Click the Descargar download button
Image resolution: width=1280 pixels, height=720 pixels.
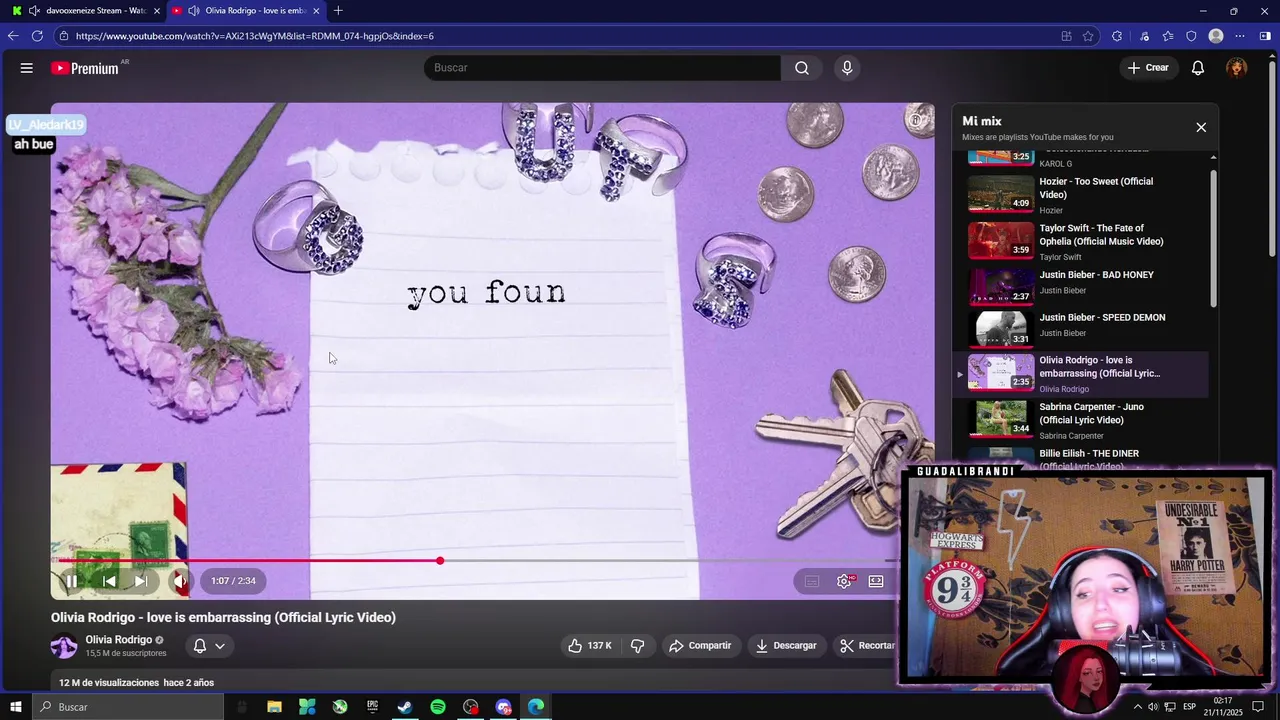[786, 646]
